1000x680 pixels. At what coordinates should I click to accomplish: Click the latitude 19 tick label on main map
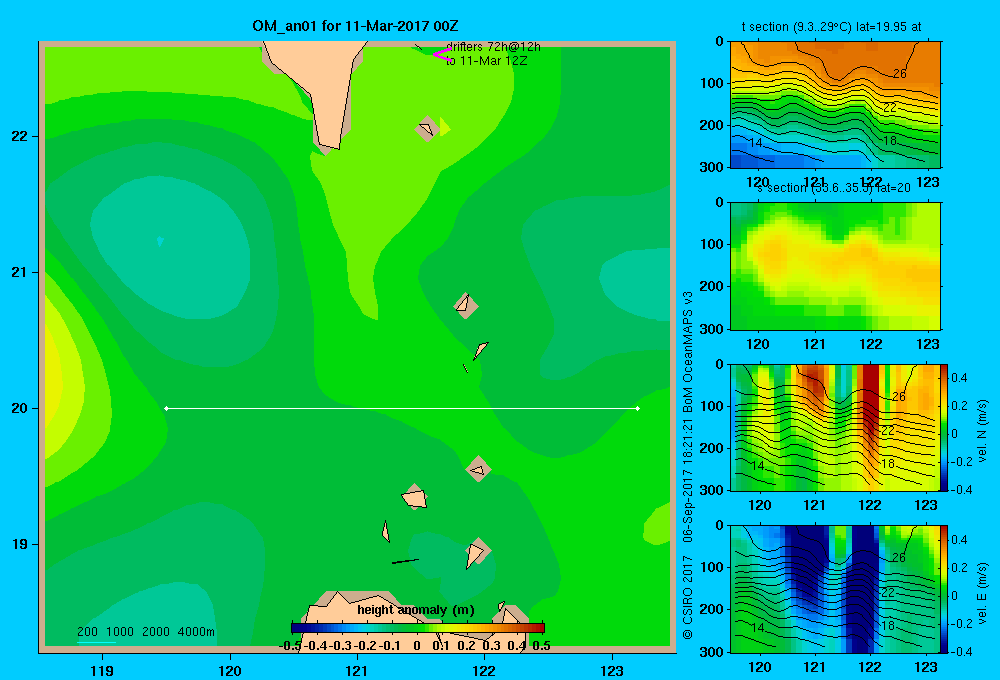[x=20, y=544]
